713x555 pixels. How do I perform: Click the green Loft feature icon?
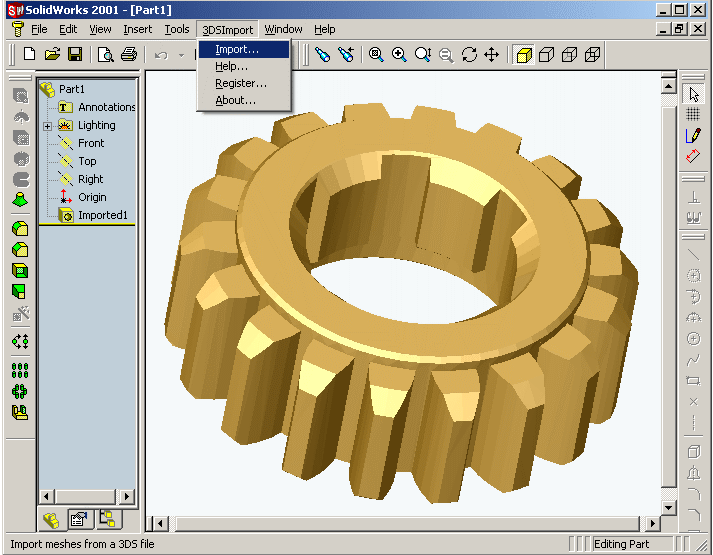click(20, 200)
